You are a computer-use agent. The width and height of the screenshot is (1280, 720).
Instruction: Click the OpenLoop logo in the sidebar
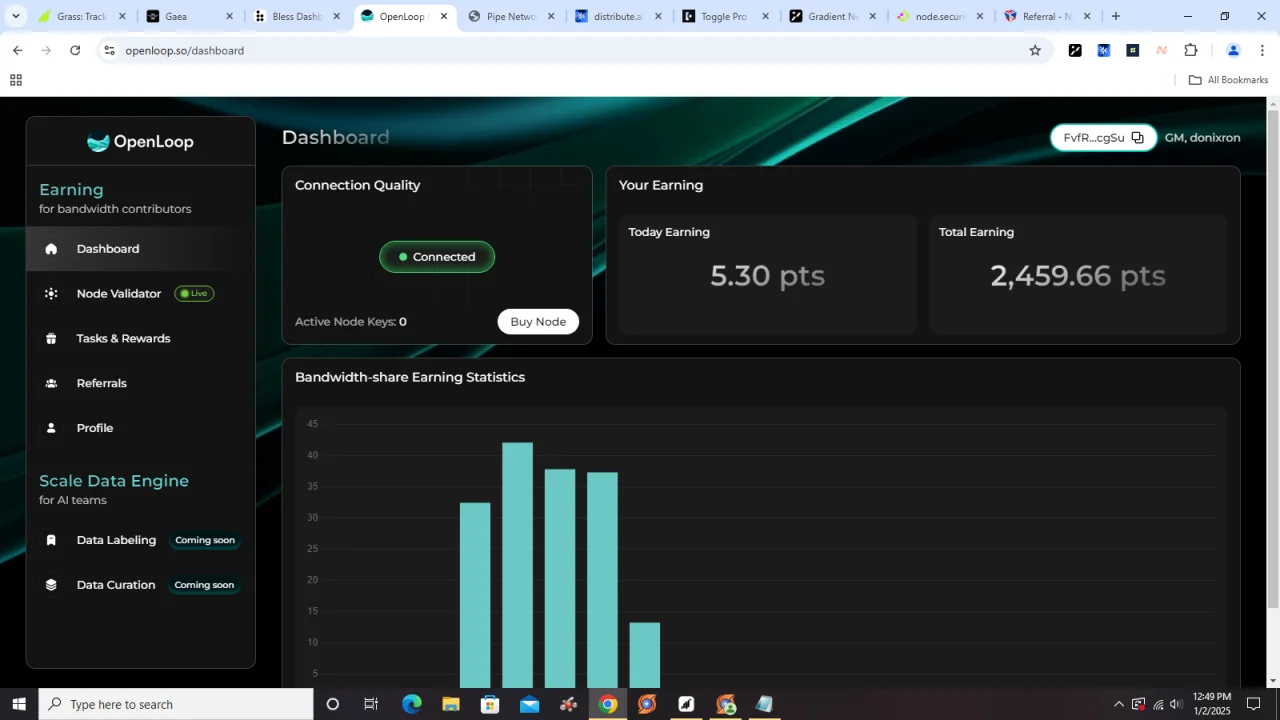141,142
